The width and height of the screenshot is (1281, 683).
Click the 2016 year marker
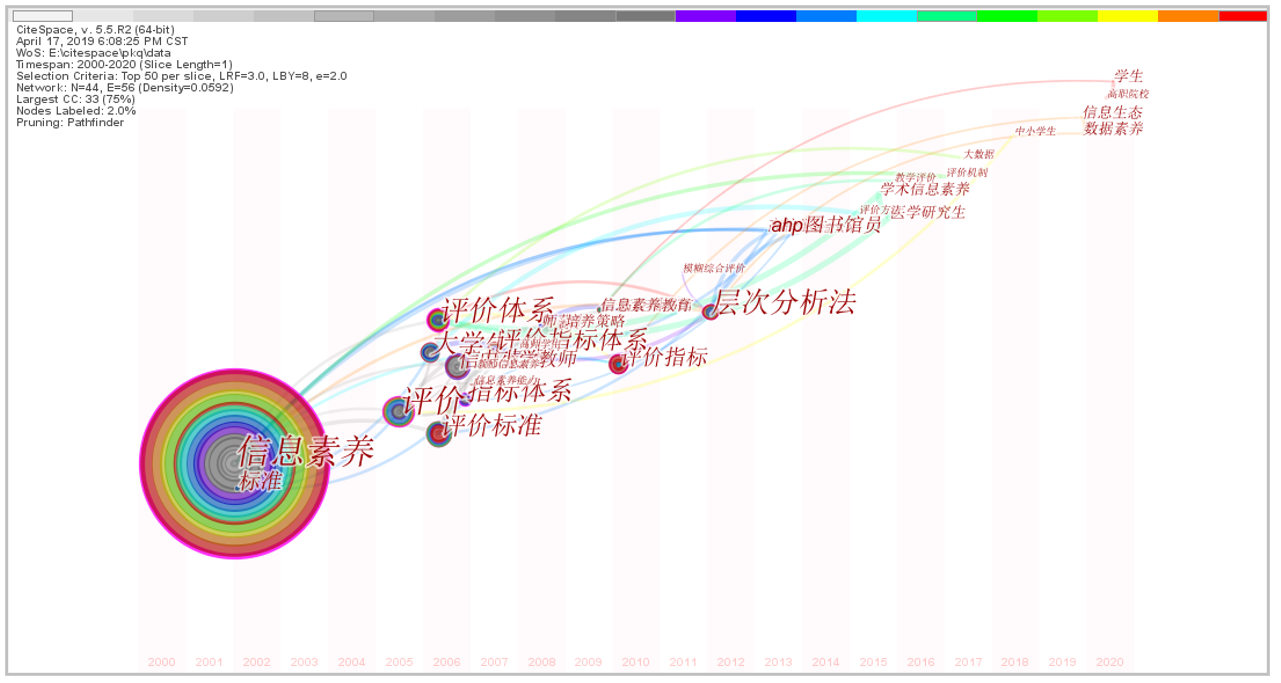tap(921, 662)
